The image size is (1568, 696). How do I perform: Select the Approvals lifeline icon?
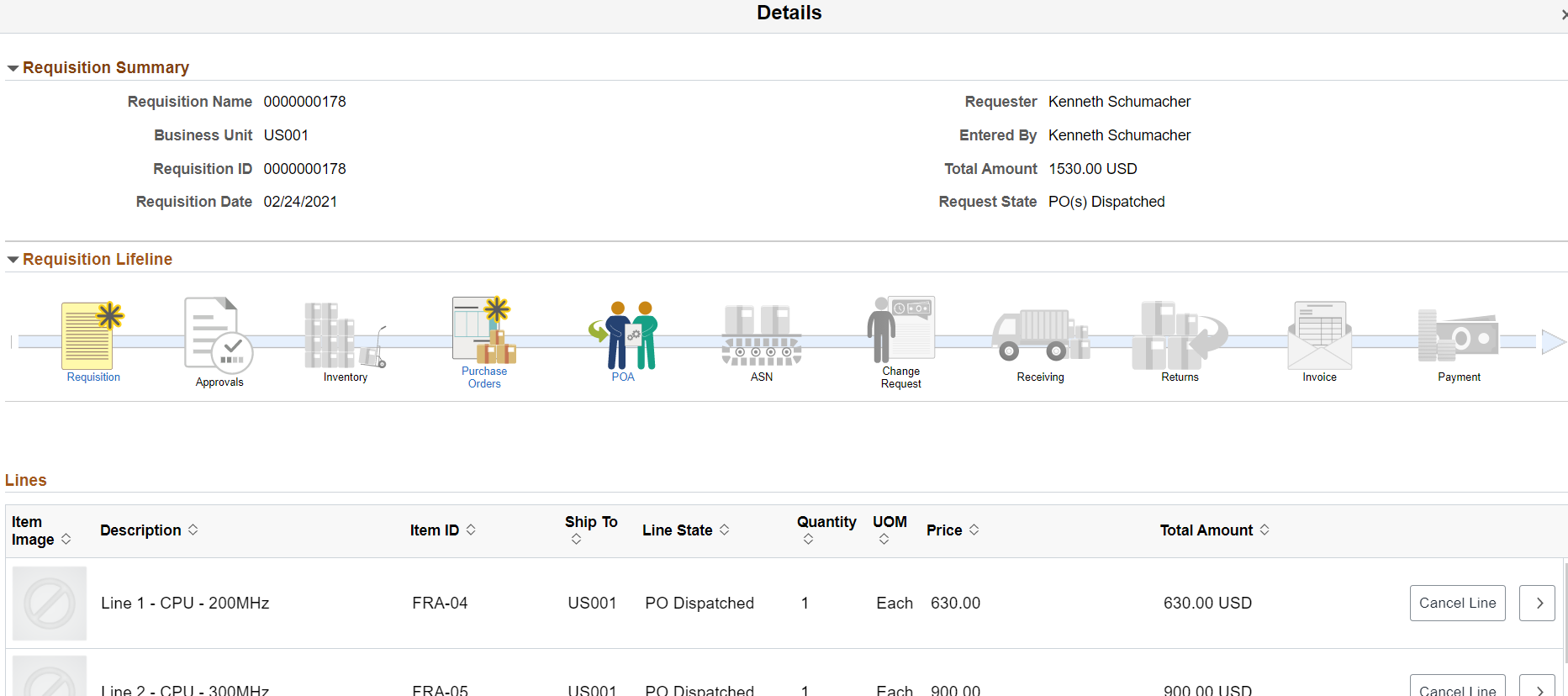click(219, 334)
